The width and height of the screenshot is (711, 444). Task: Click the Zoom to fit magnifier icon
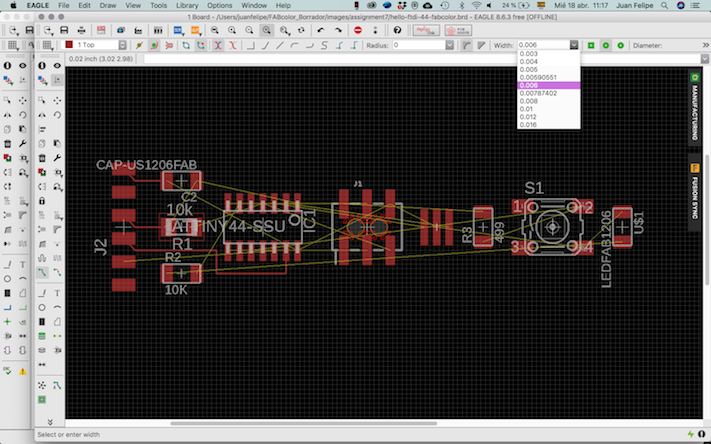216,30
